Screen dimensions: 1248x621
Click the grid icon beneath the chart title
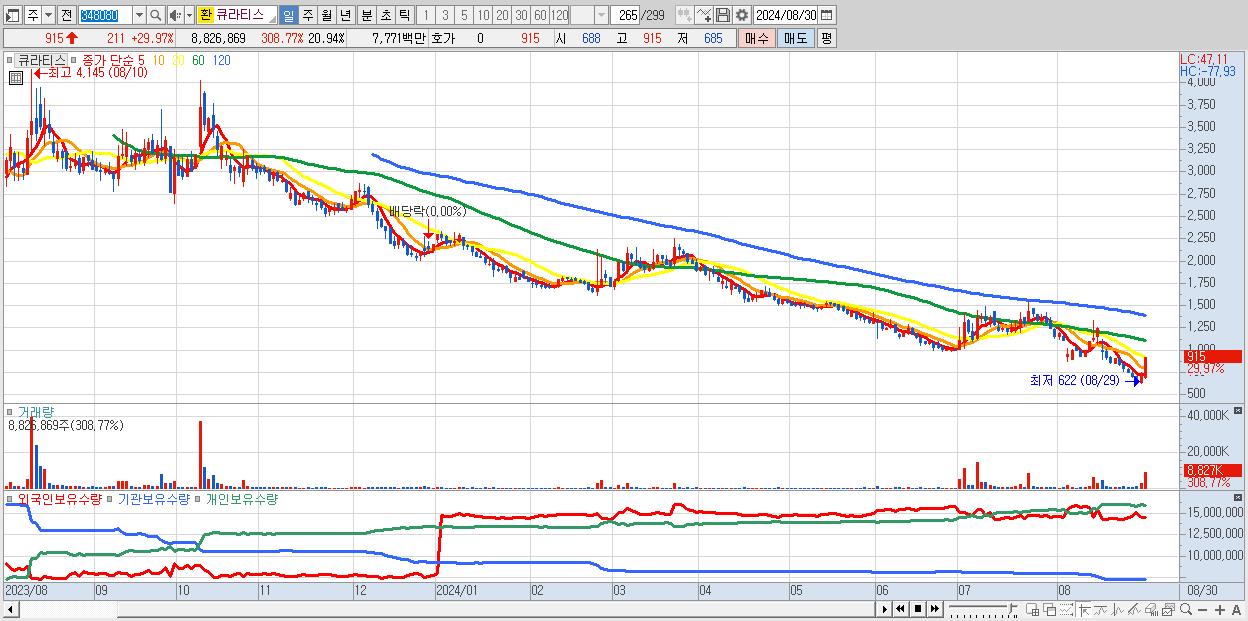tap(16, 77)
